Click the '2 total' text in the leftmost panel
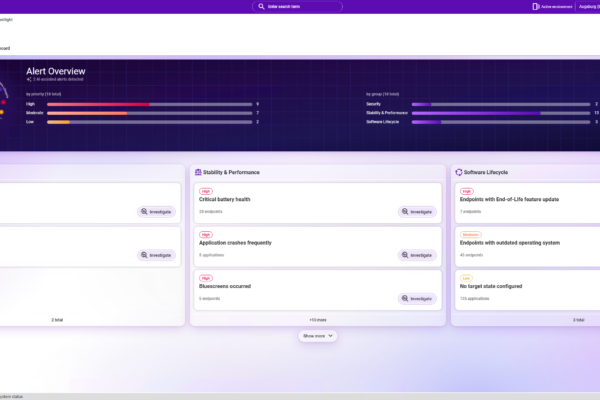This screenshot has height=400, width=600. coord(57,320)
